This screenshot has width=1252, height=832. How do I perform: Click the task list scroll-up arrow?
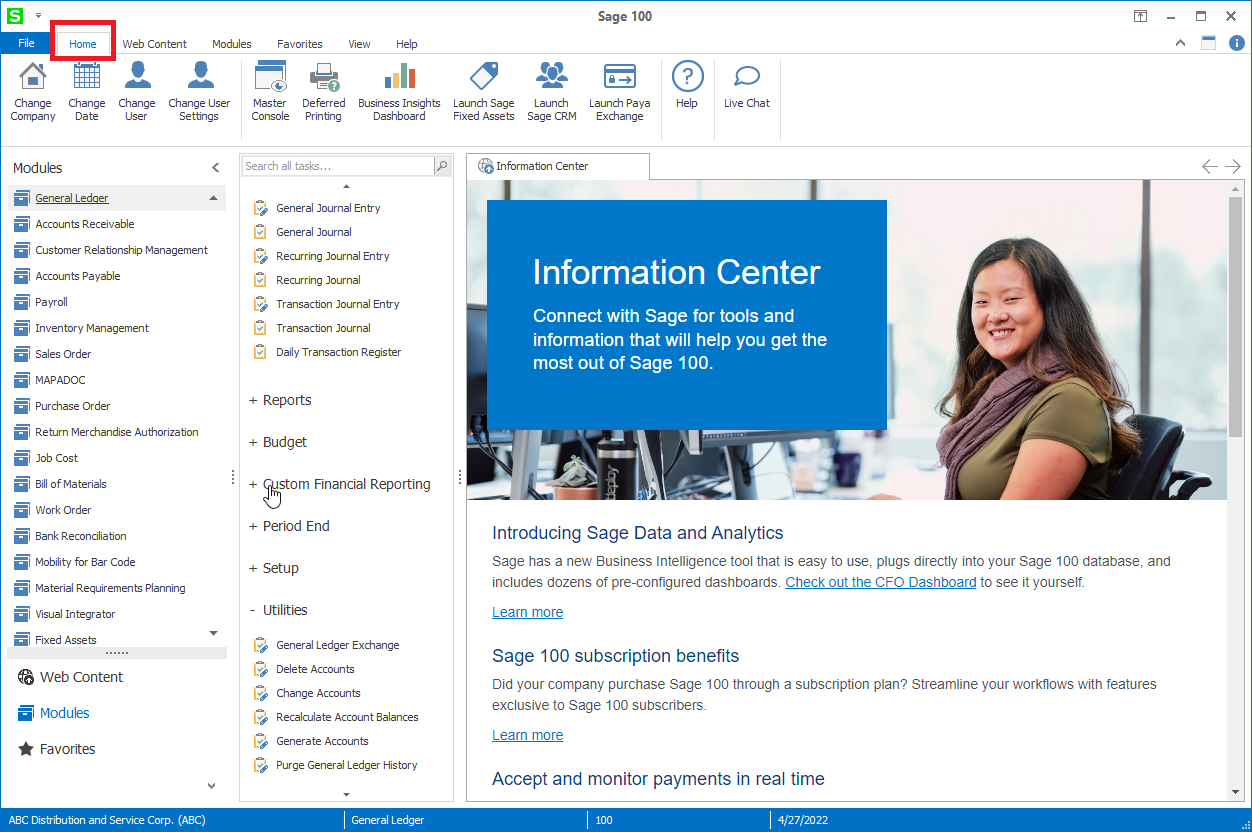click(346, 186)
